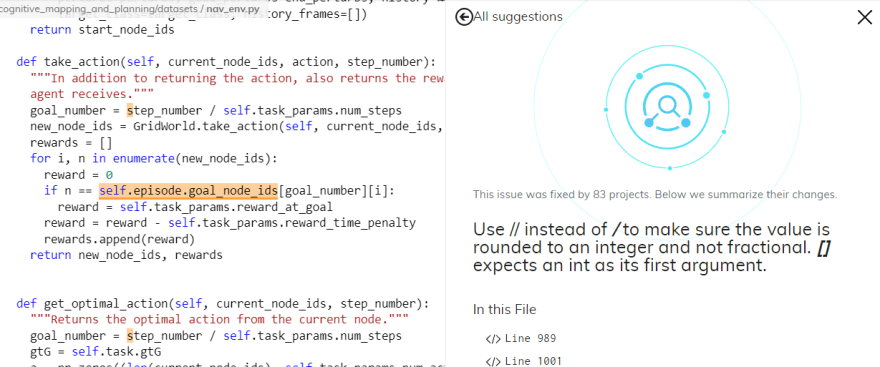
Task: Click the highlighted self.episode.goal_node_ids expression
Action: click(188, 191)
